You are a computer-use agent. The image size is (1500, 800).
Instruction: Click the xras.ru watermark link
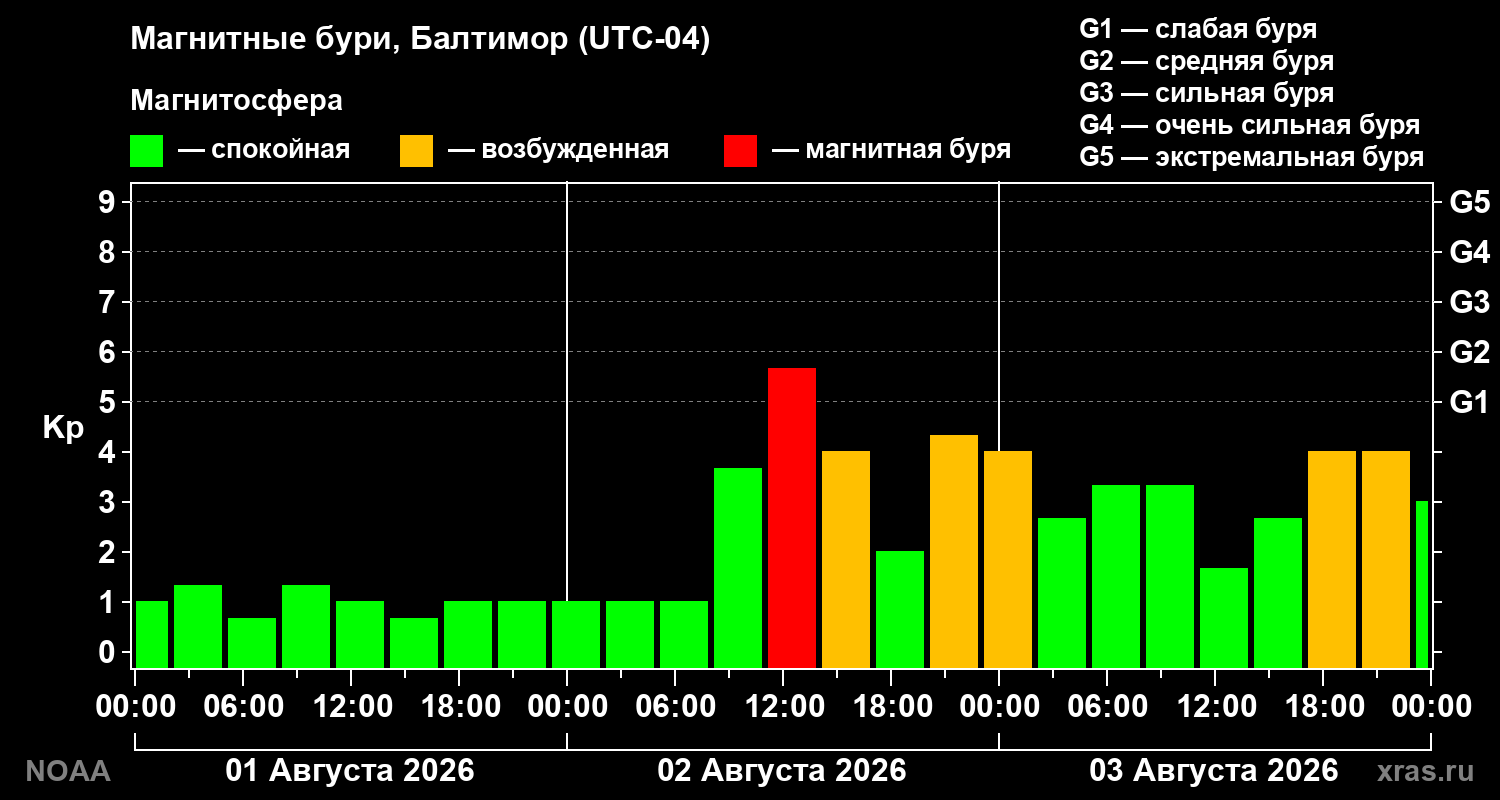tap(1425, 772)
